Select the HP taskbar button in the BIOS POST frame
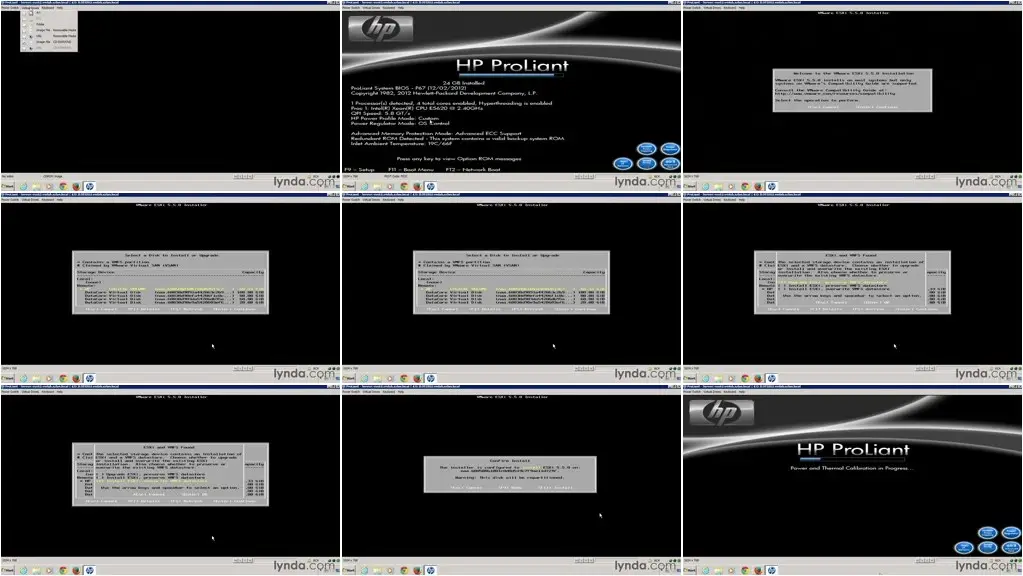The width and height of the screenshot is (1023, 576). pos(431,187)
